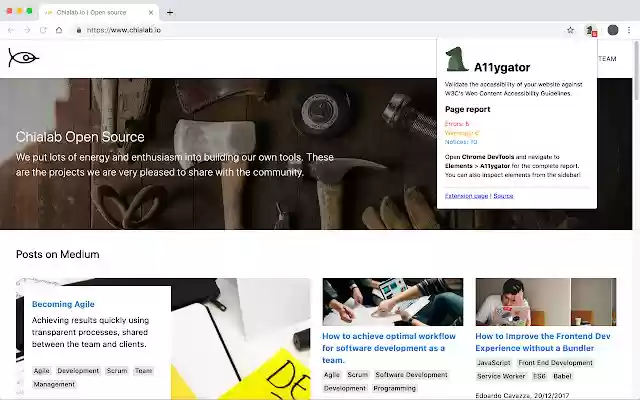640x400 pixels.
Task: Go to the browser home page
Action: [x=59, y=30]
